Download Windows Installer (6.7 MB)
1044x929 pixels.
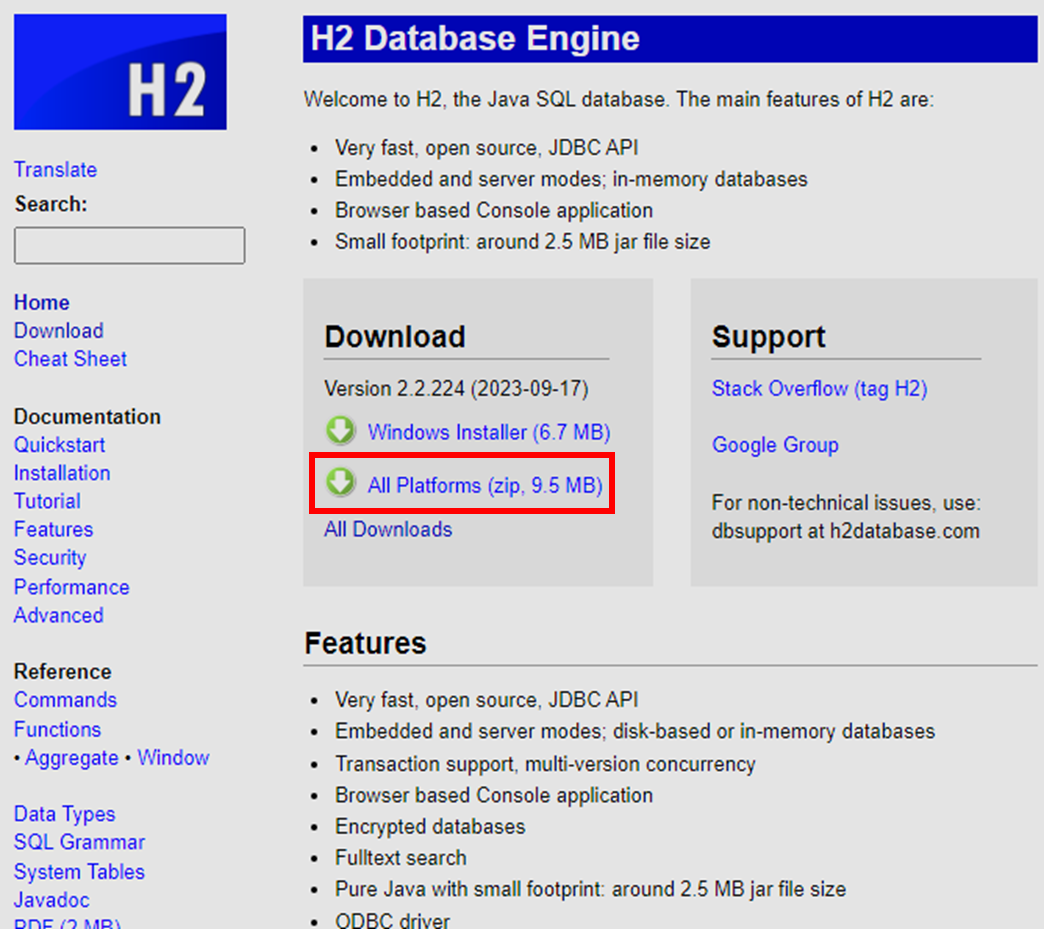(x=489, y=432)
